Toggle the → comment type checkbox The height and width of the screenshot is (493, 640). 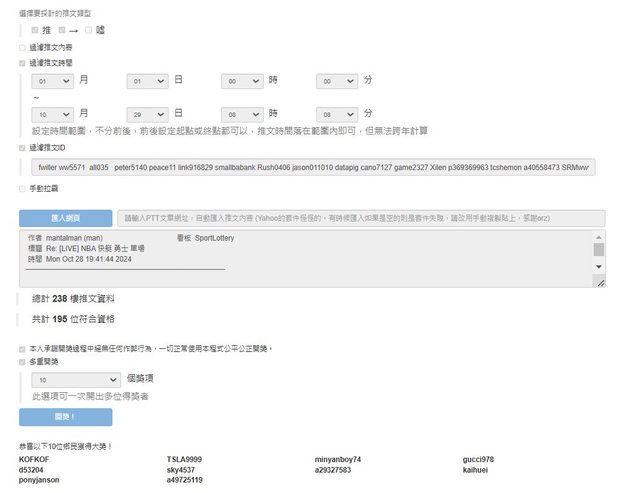point(61,30)
